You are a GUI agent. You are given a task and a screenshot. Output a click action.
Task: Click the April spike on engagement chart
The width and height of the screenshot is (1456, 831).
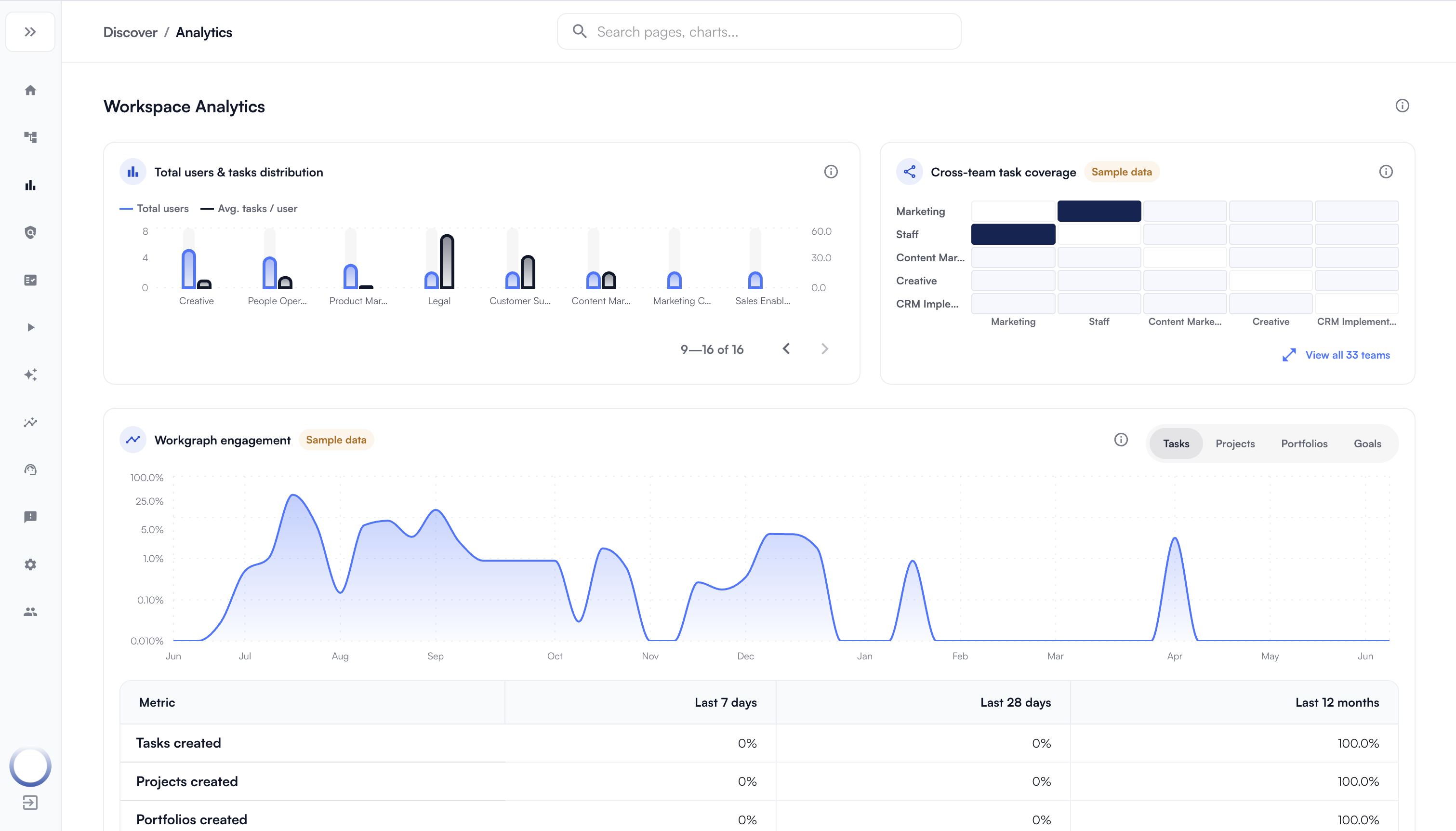point(1175,538)
